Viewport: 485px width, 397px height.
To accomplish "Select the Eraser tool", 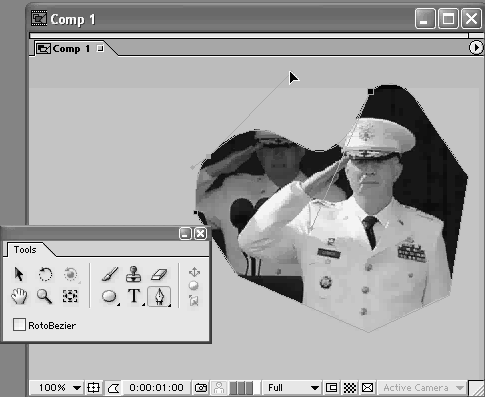I will pos(159,274).
